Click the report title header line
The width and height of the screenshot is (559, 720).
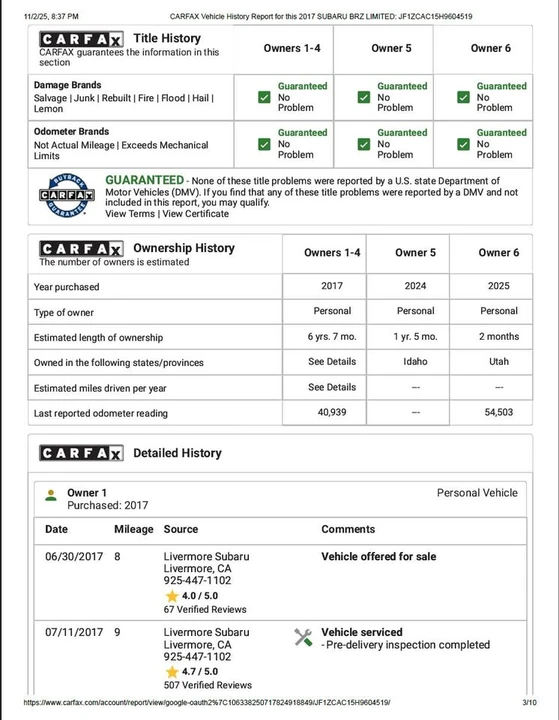tap(321, 17)
